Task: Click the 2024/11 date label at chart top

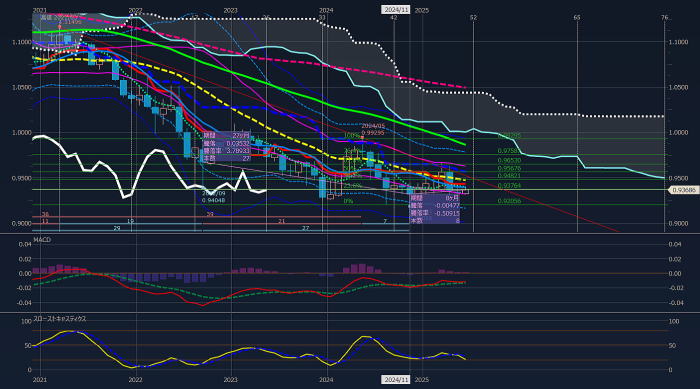Action: pyautogui.click(x=396, y=10)
